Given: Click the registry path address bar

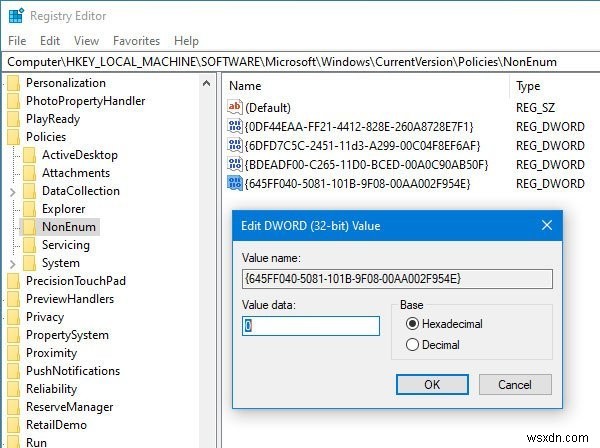Looking at the screenshot, I should pyautogui.click(x=300, y=62).
